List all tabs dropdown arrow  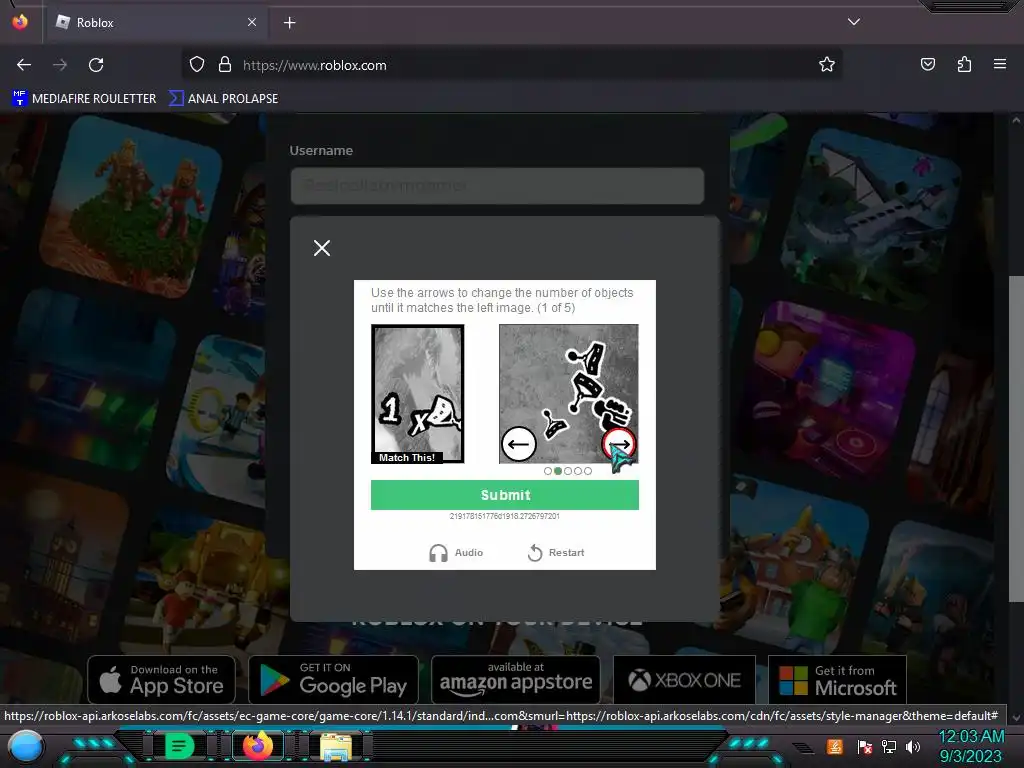coord(853,22)
